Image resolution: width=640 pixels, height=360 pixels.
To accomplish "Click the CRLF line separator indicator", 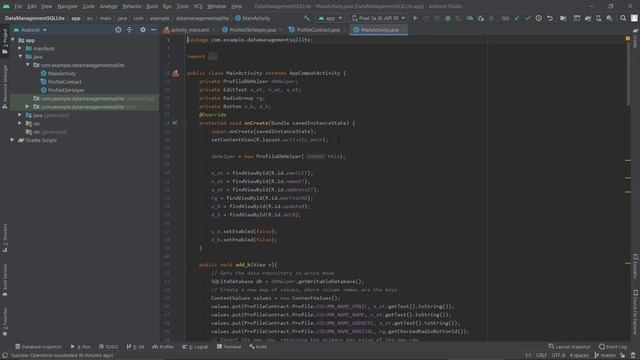I will [x=542, y=356].
